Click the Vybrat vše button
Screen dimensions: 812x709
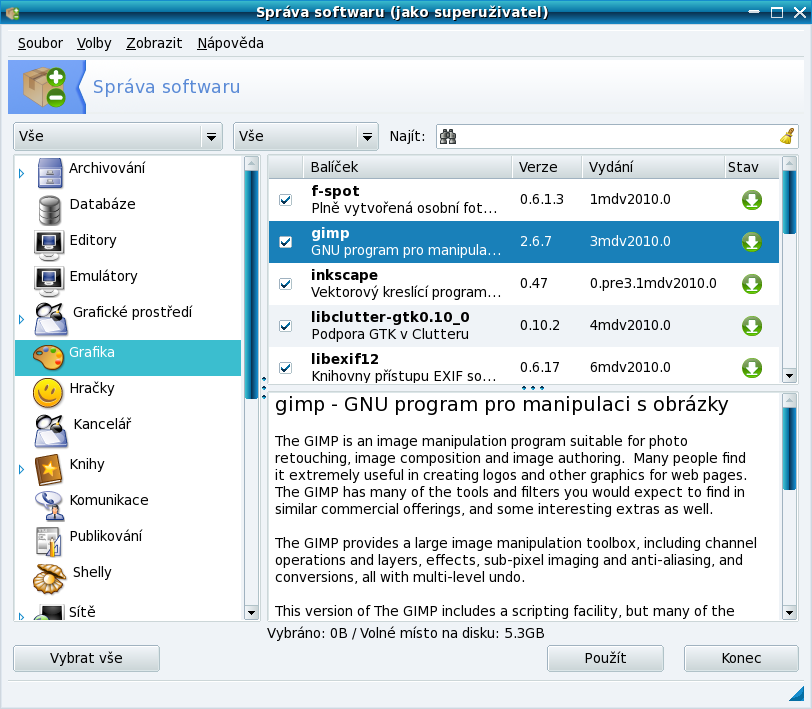point(86,658)
